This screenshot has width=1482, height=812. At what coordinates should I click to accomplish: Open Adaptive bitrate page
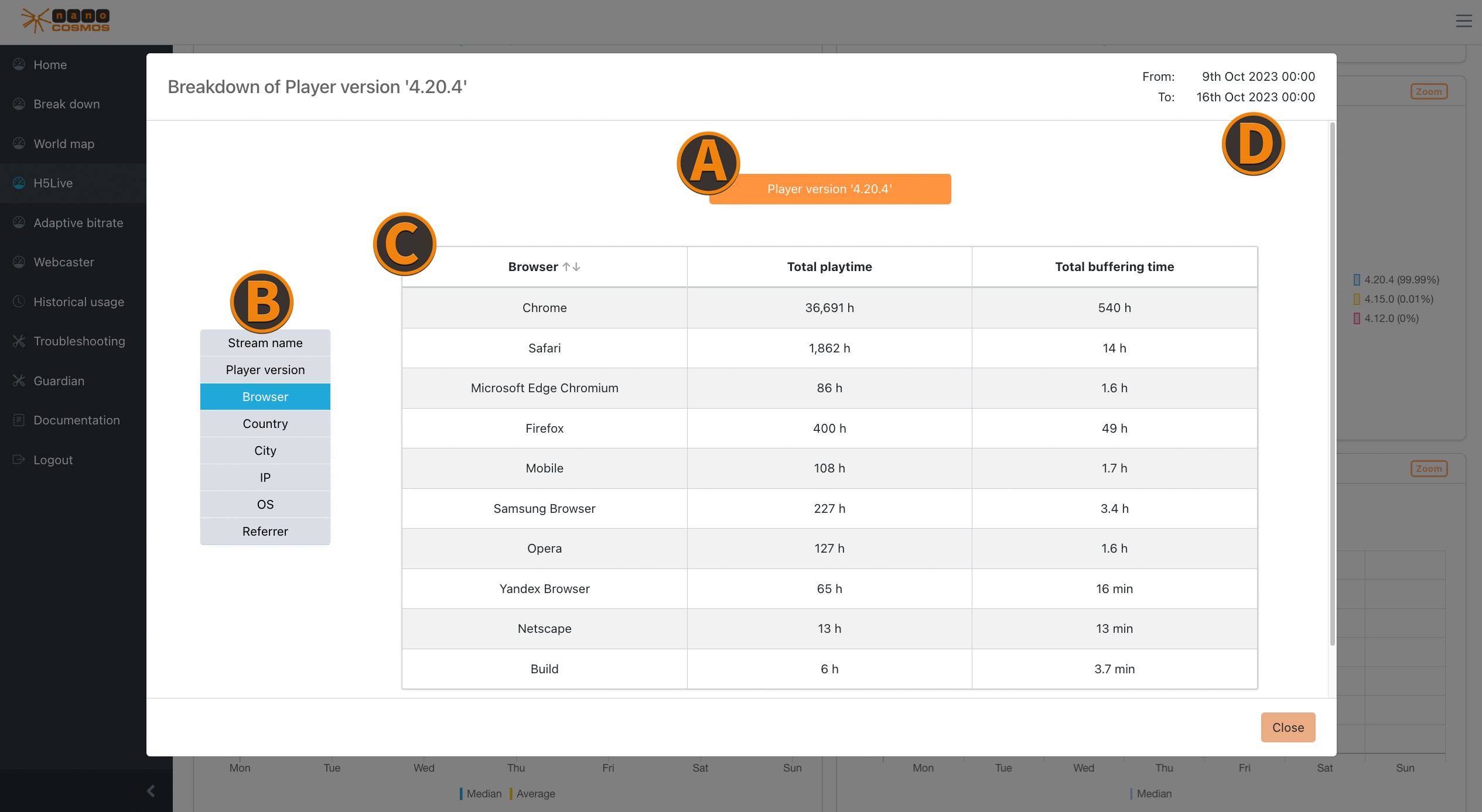tap(78, 222)
